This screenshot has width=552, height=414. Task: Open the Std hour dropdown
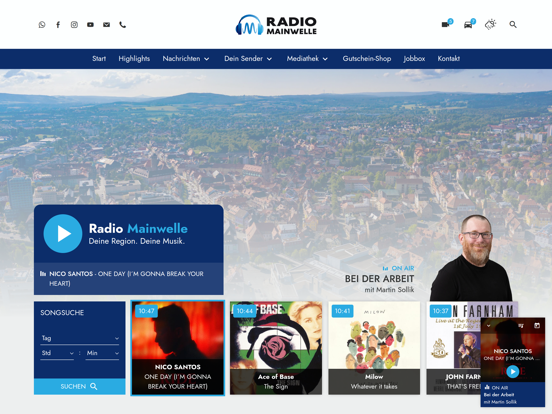pos(57,353)
